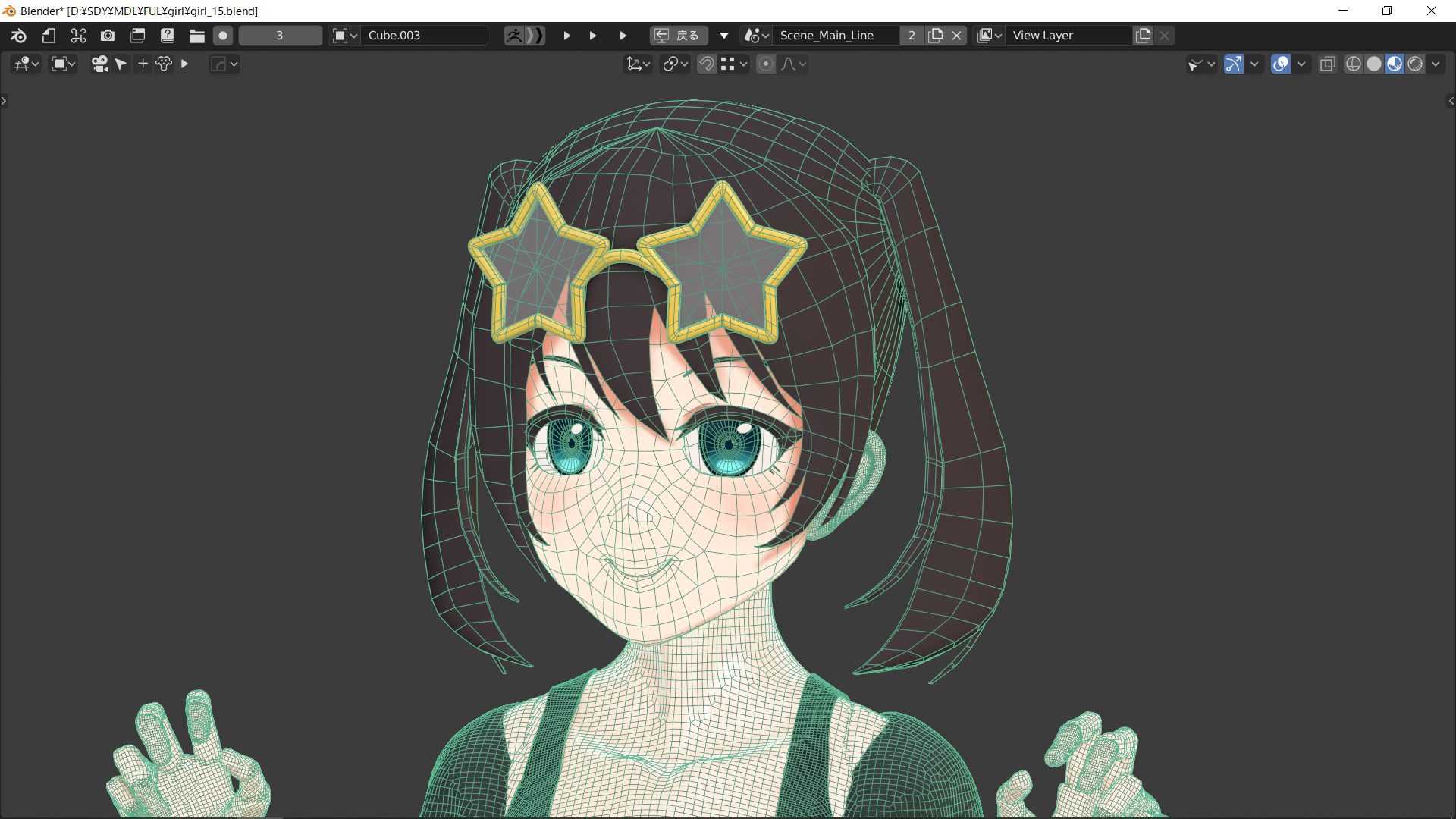Click the Blender logo menu icon
The height and width of the screenshot is (819, 1456).
click(x=18, y=36)
